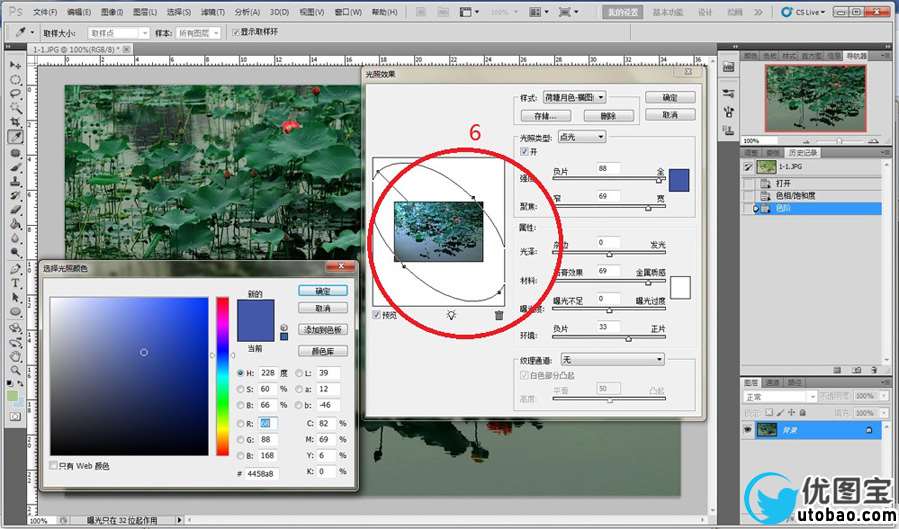Enable 只有 Web 颜色 checkbox

54,466
